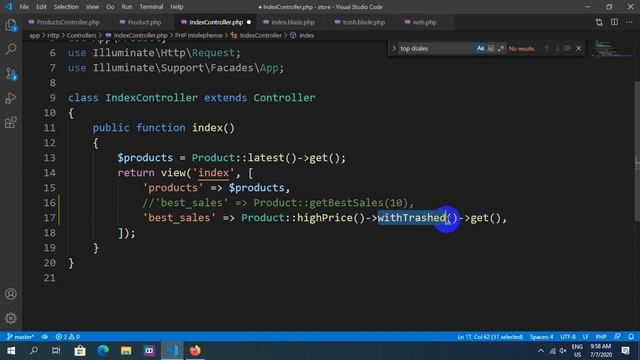
Task: Open Task View on taskbar
Action: pos(56,351)
